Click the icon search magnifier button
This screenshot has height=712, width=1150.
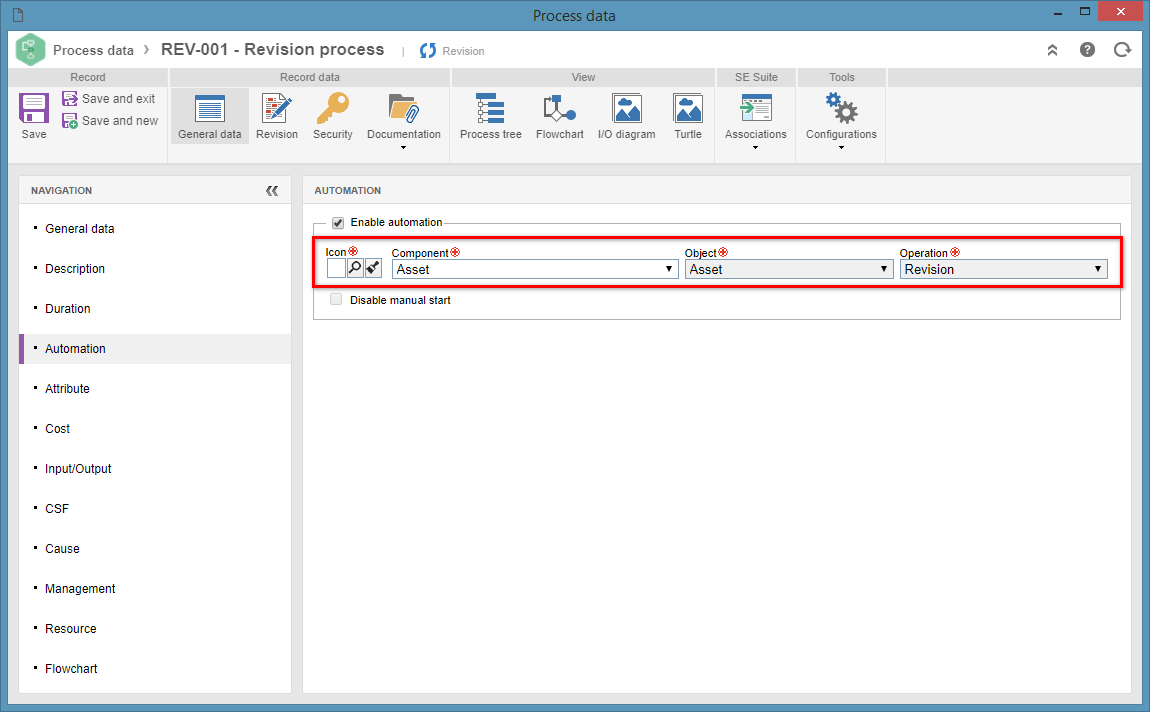tap(355, 268)
